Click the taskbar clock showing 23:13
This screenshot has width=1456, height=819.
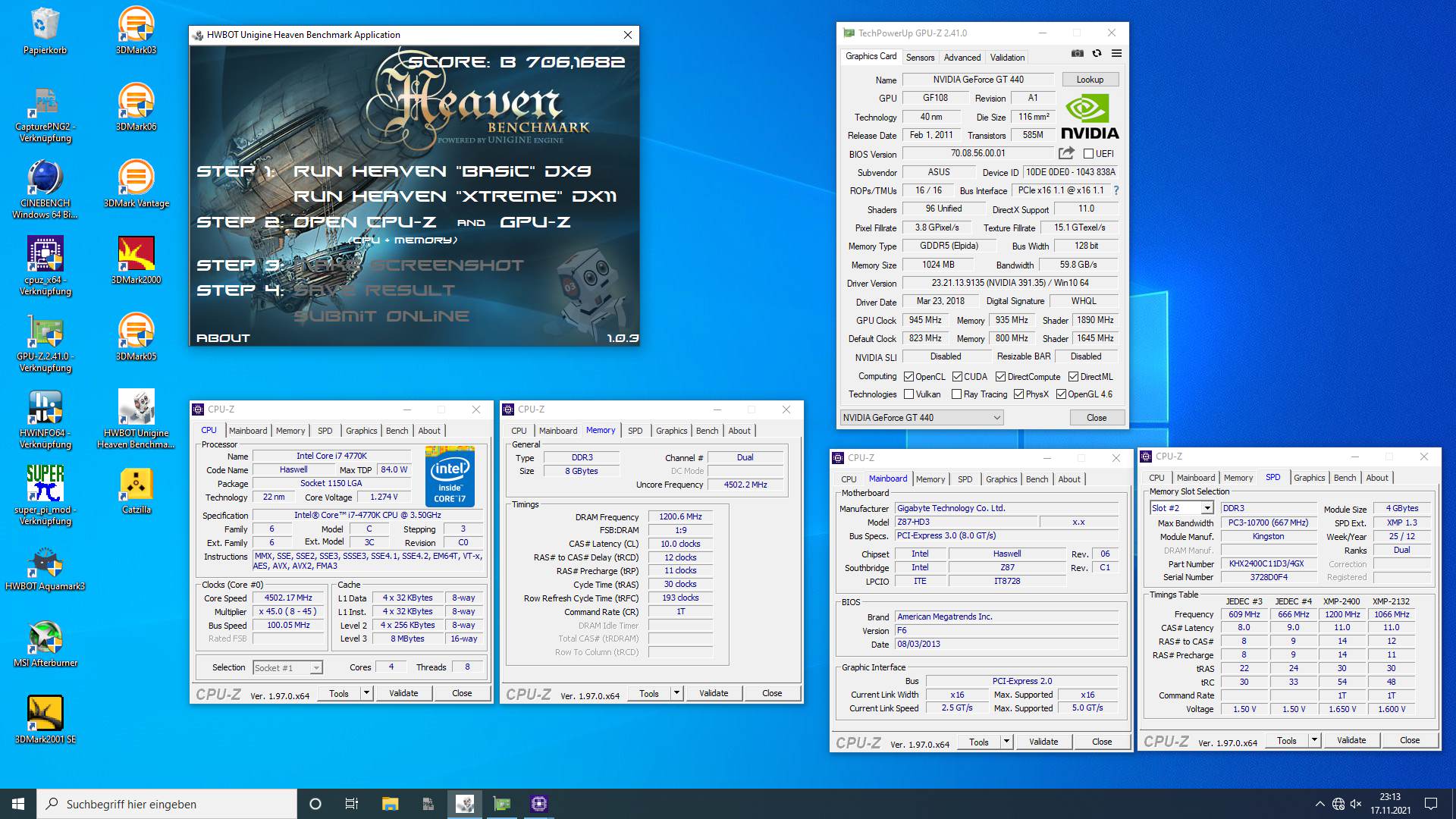(1390, 804)
